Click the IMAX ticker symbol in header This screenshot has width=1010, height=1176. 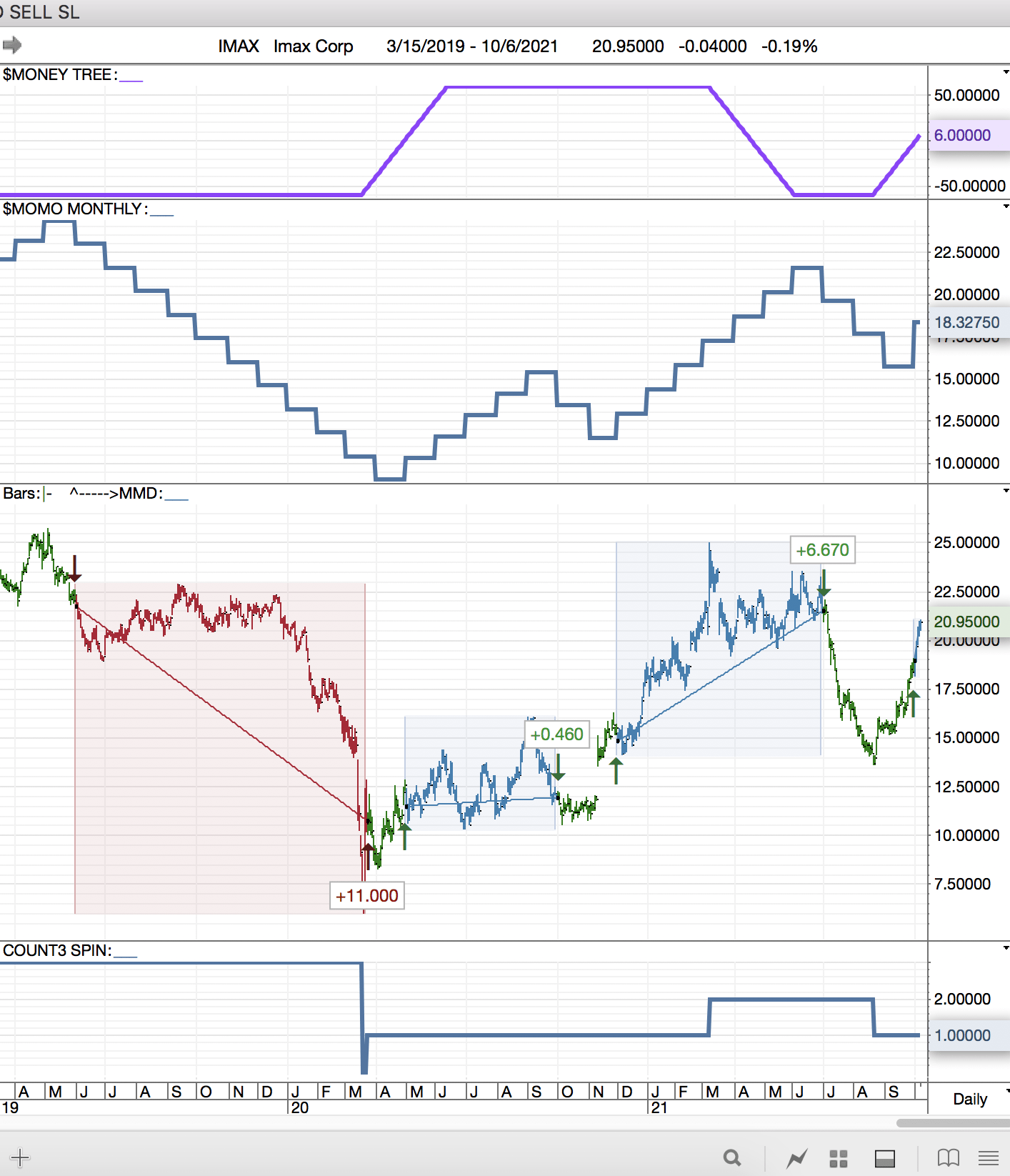[x=239, y=46]
